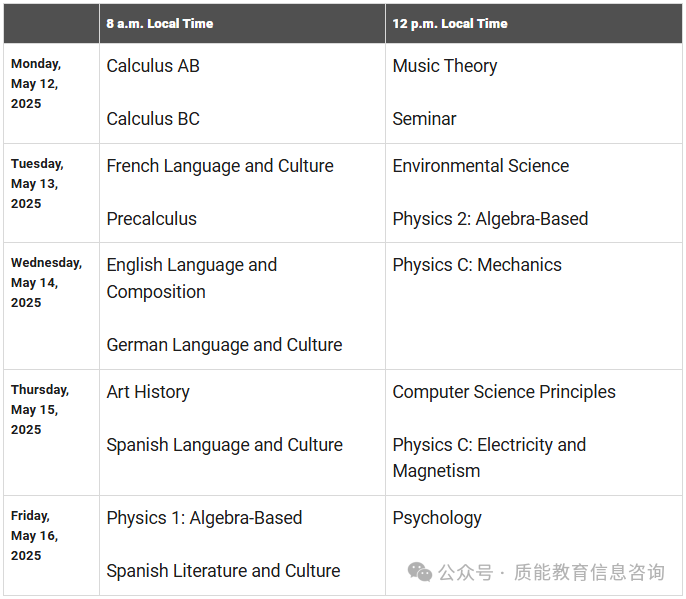Select the 8 a.m. Local Time header
686x599 pixels.
pyautogui.click(x=160, y=23)
